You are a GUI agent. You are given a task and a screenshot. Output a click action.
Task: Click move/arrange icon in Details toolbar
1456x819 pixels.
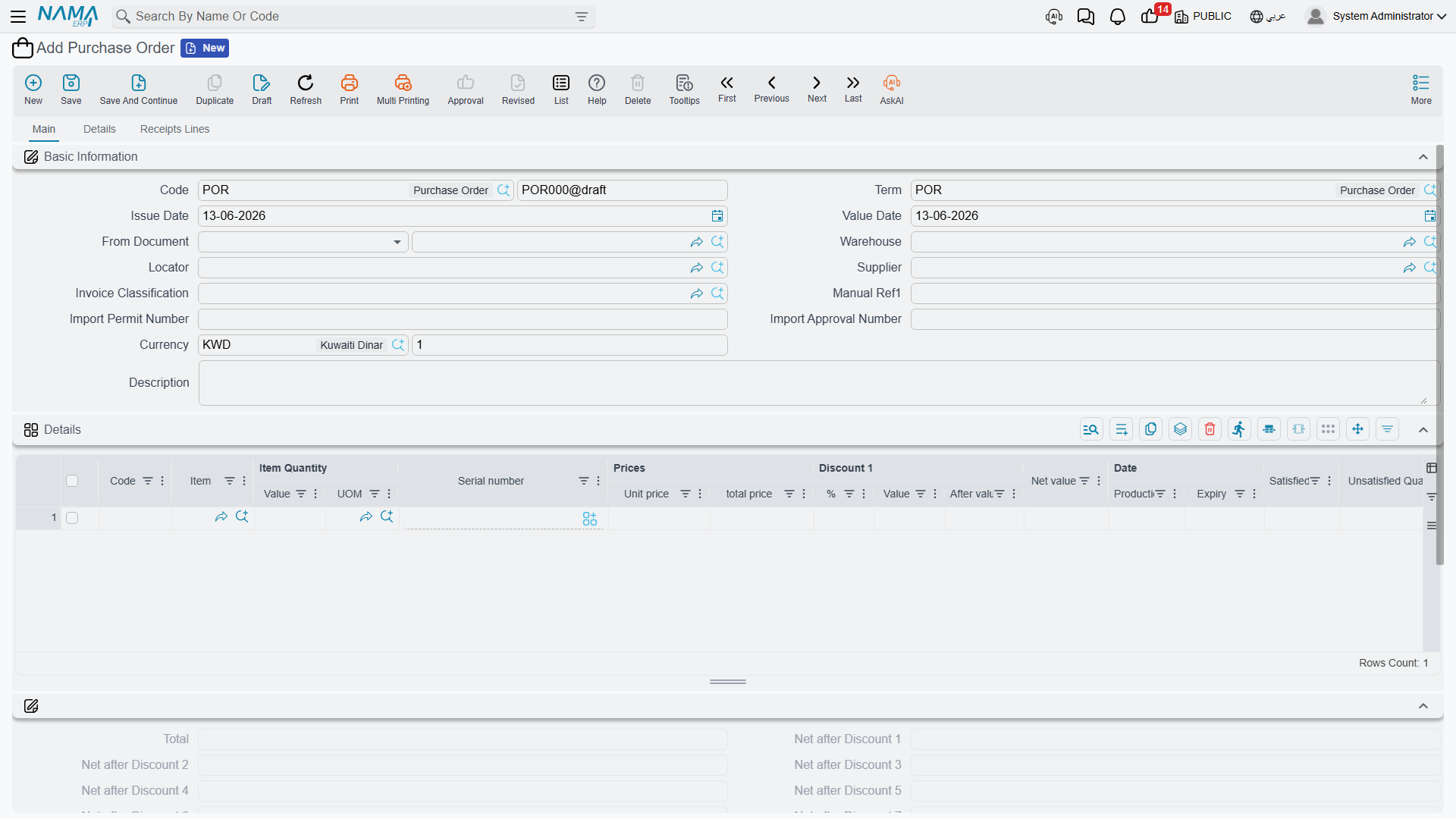tap(1357, 429)
